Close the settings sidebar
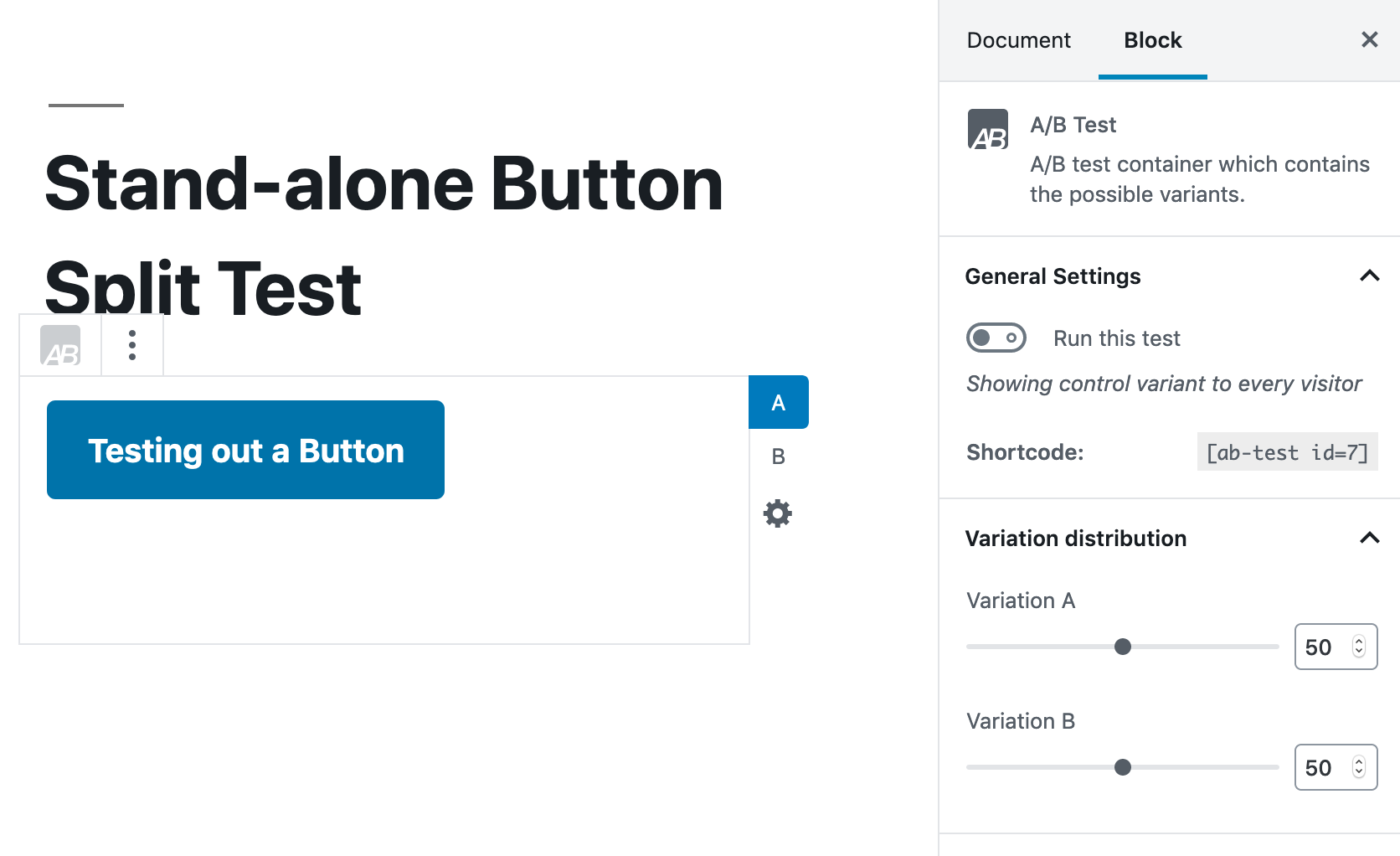The width and height of the screenshot is (1400, 856). [1370, 39]
